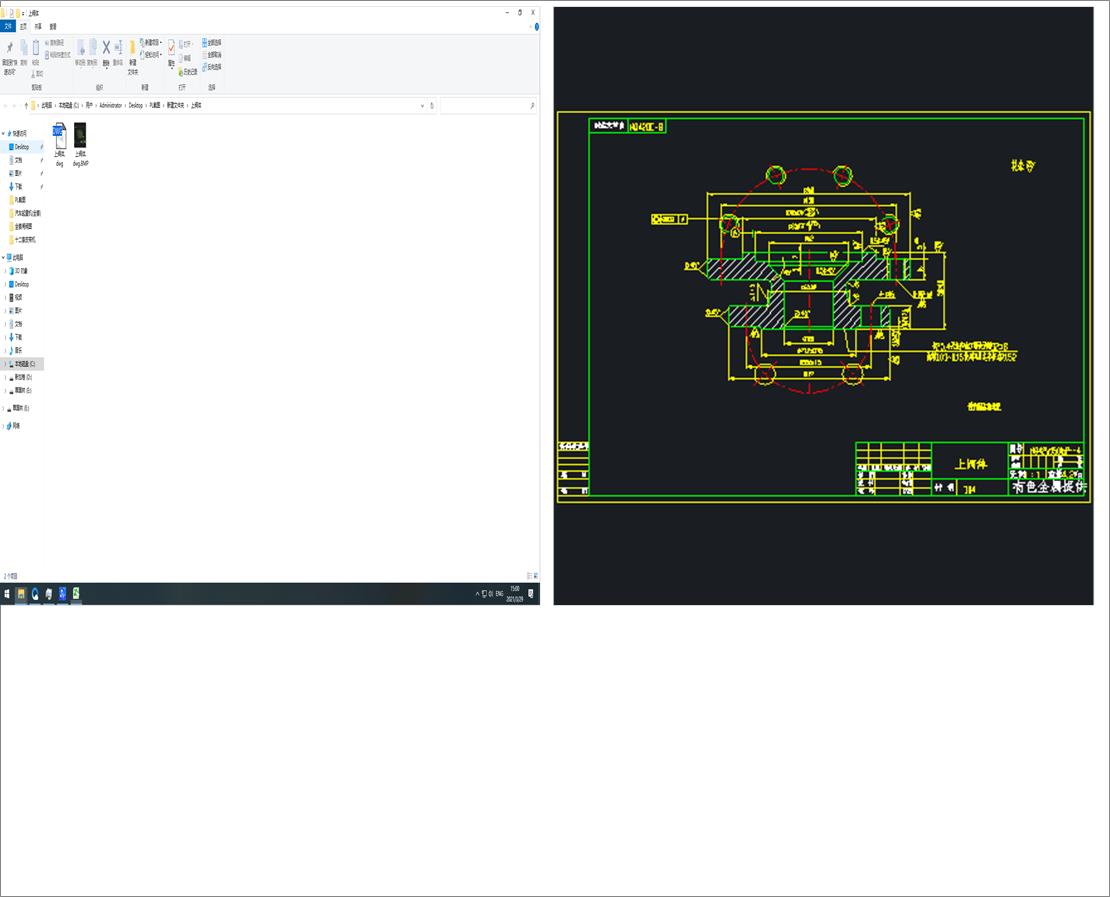Click Desktop under Quick Access sidebar
Viewport: 1110px width, 897px height.
coord(22,147)
